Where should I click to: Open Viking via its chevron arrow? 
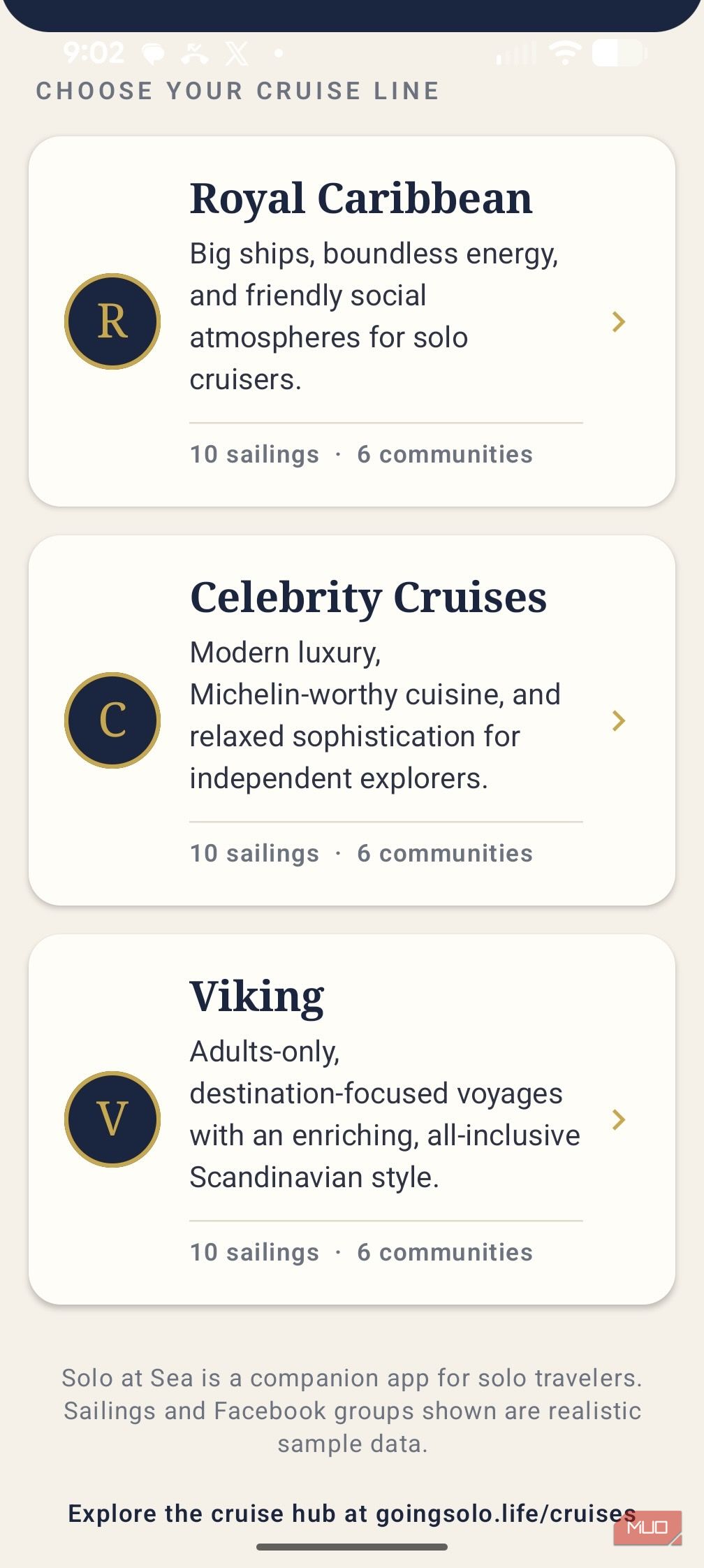618,1119
